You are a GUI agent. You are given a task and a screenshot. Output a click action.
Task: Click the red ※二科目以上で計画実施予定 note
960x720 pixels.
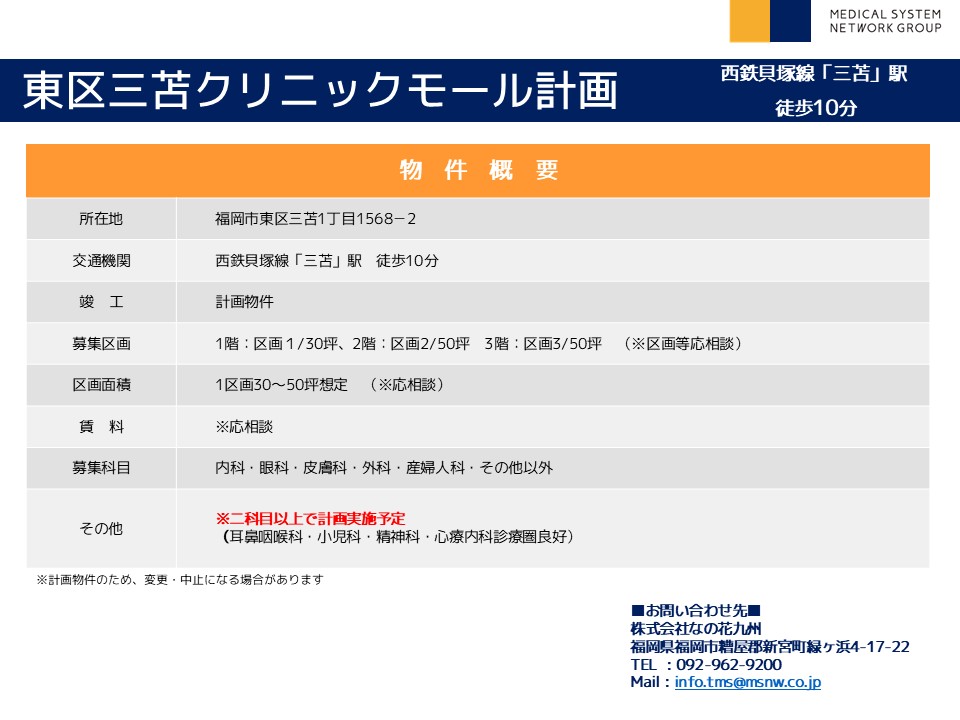tap(310, 518)
